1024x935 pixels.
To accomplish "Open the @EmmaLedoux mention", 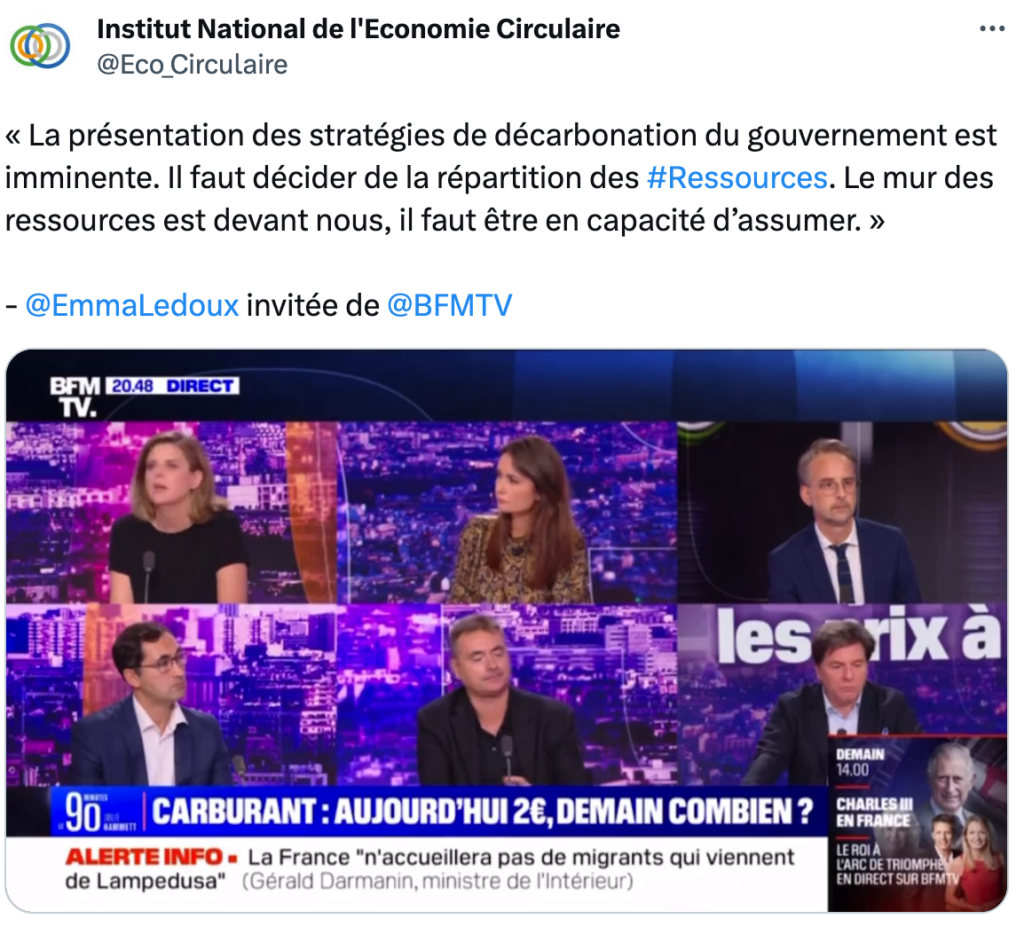I will point(132,306).
